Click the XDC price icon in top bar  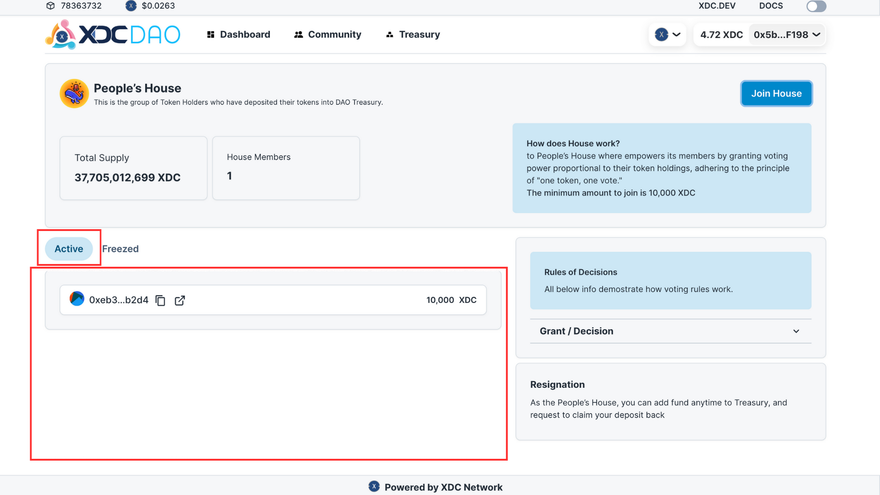131,6
